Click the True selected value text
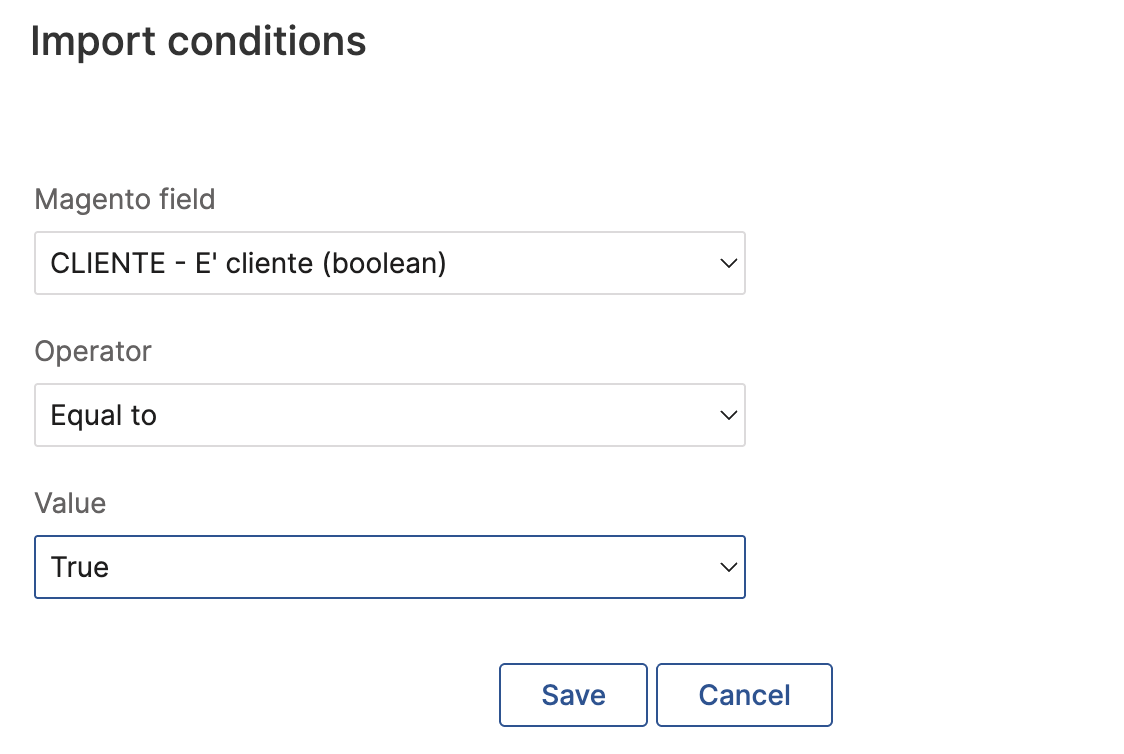Screen dimensions: 1124x754 [80, 567]
